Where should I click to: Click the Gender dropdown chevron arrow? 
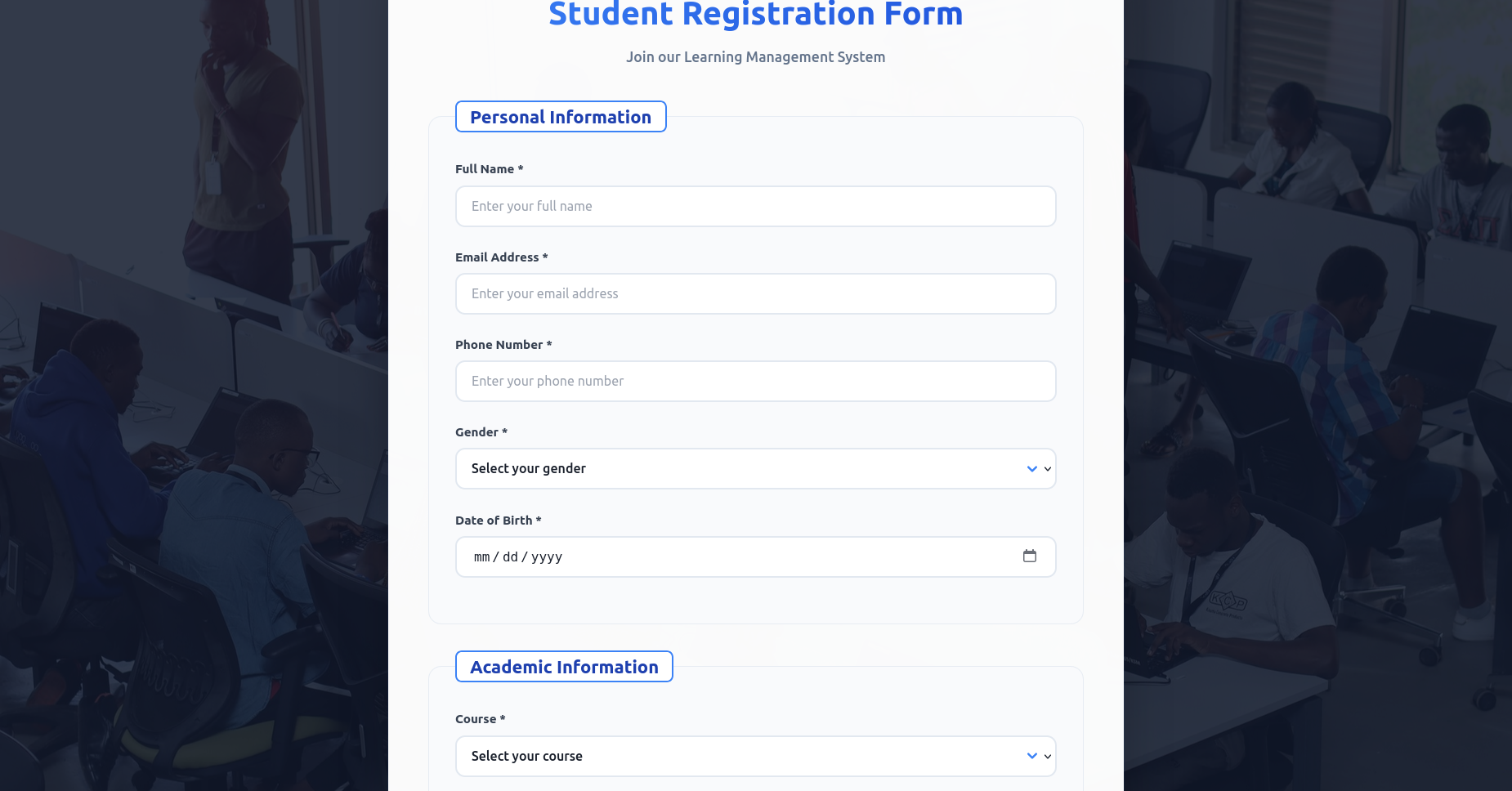click(1032, 469)
